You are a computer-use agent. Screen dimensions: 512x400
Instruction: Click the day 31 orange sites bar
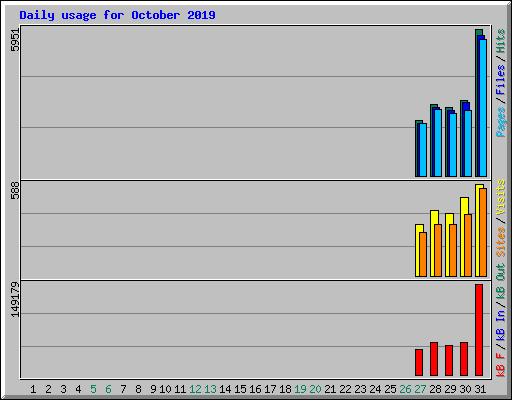pos(483,232)
